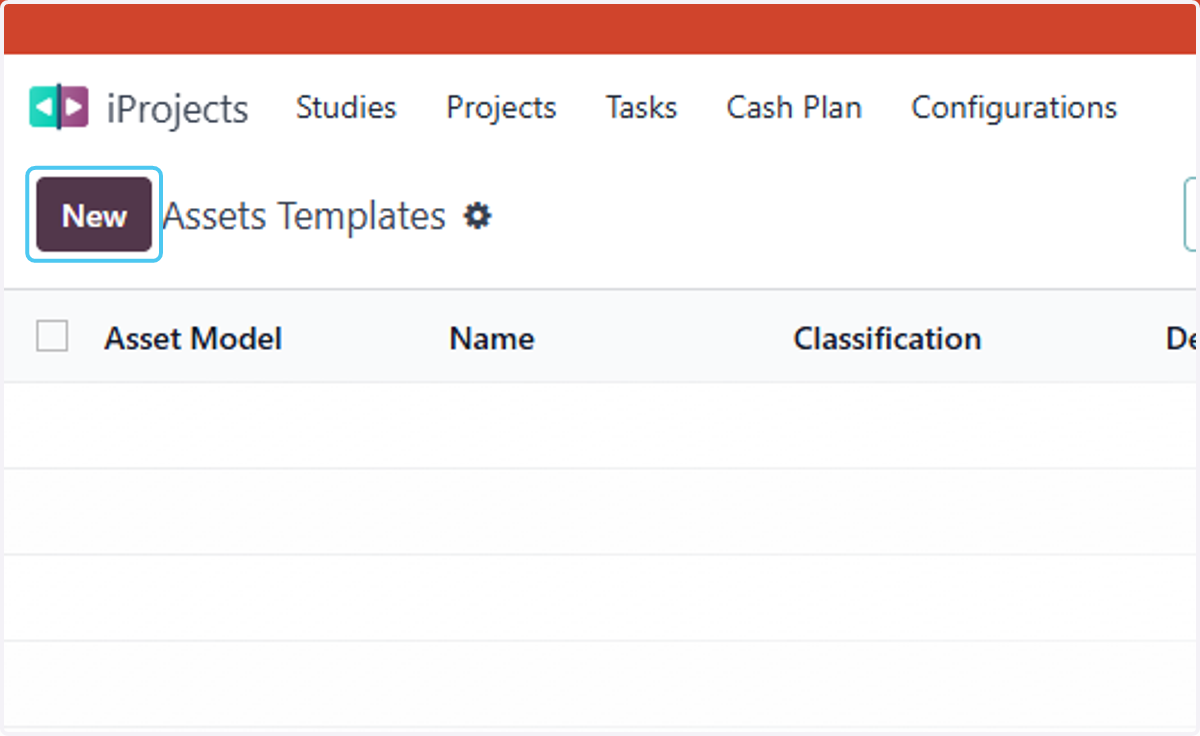Sort the list by Name column
This screenshot has height=736, width=1200.
click(x=492, y=338)
